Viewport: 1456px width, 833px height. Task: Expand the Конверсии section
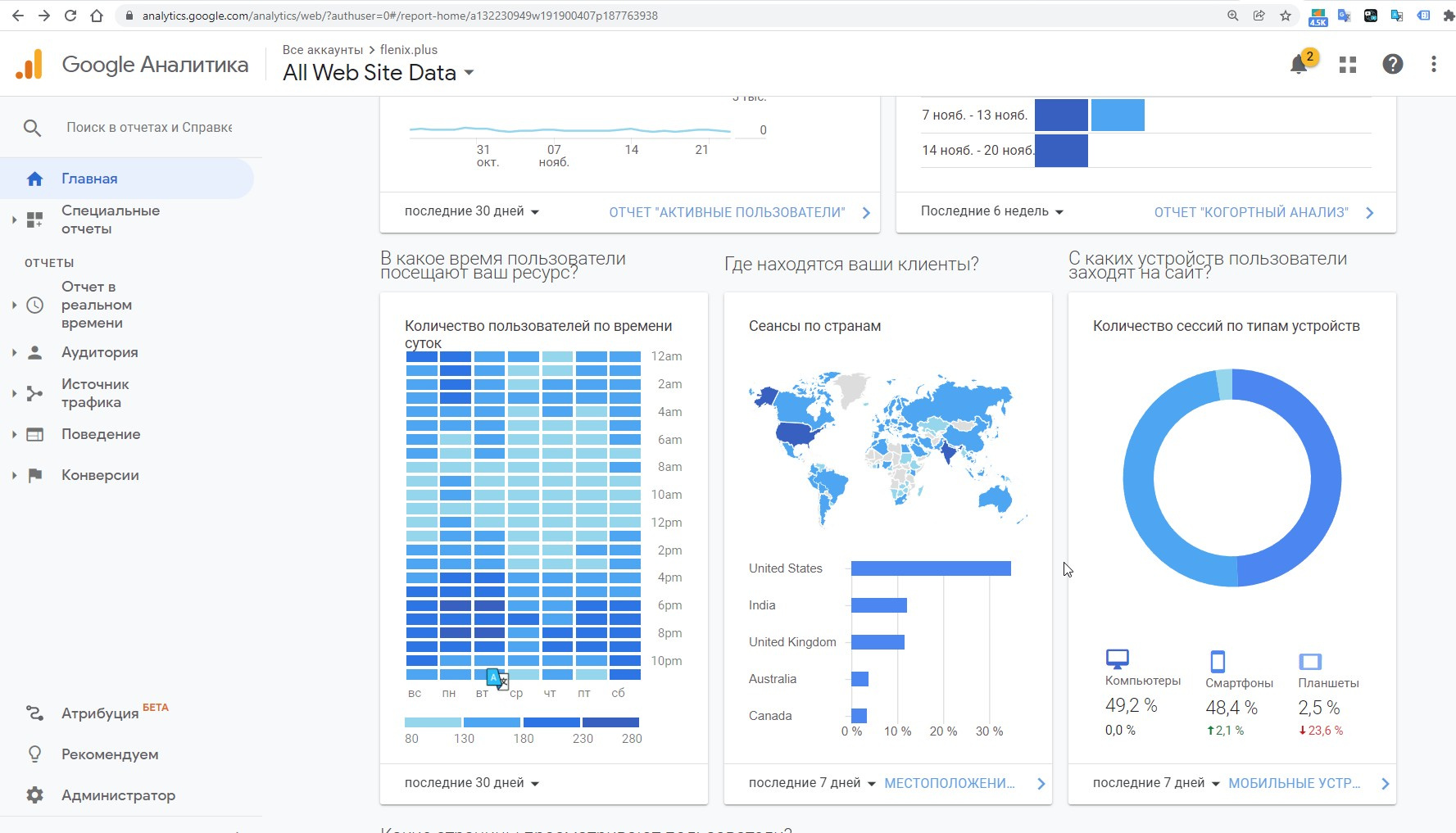click(x=99, y=475)
